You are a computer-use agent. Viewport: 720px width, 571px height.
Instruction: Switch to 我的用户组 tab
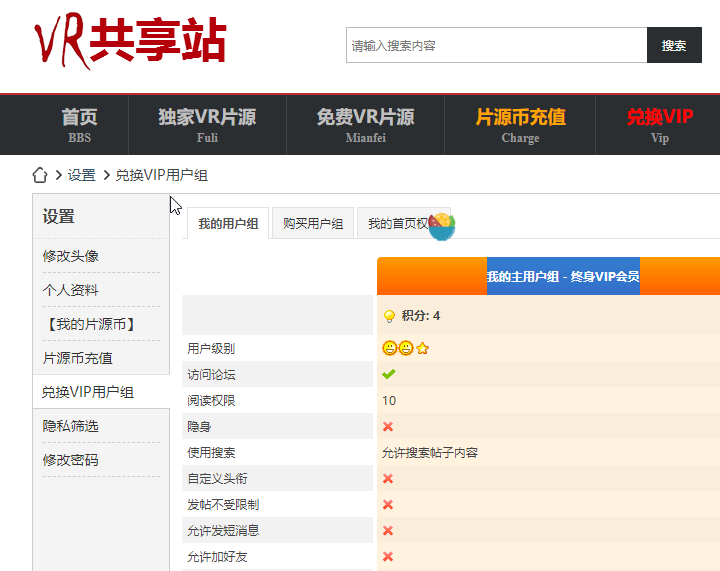pos(228,224)
